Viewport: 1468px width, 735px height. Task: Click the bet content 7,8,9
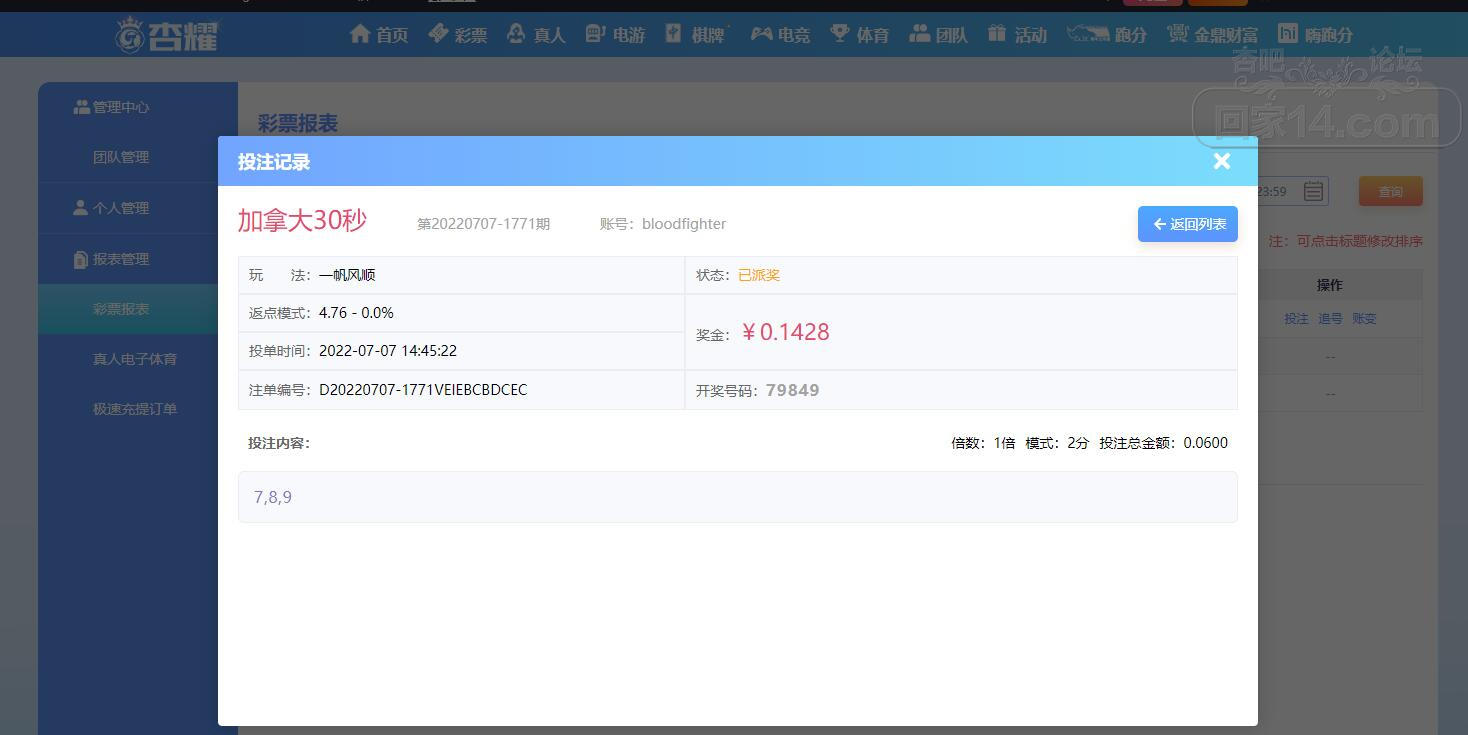tap(273, 497)
